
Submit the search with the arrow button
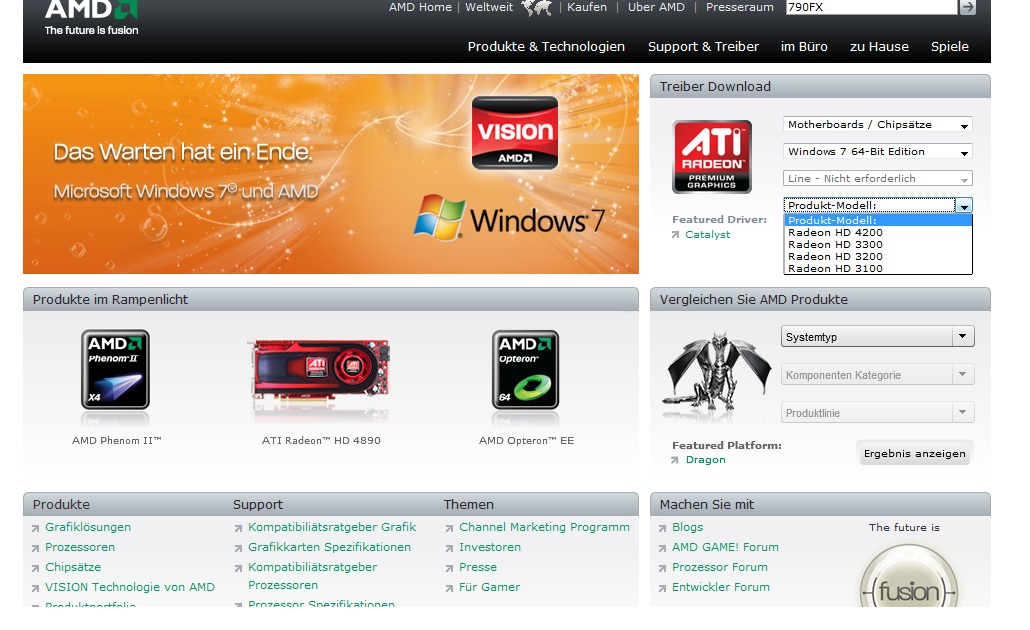click(968, 7)
